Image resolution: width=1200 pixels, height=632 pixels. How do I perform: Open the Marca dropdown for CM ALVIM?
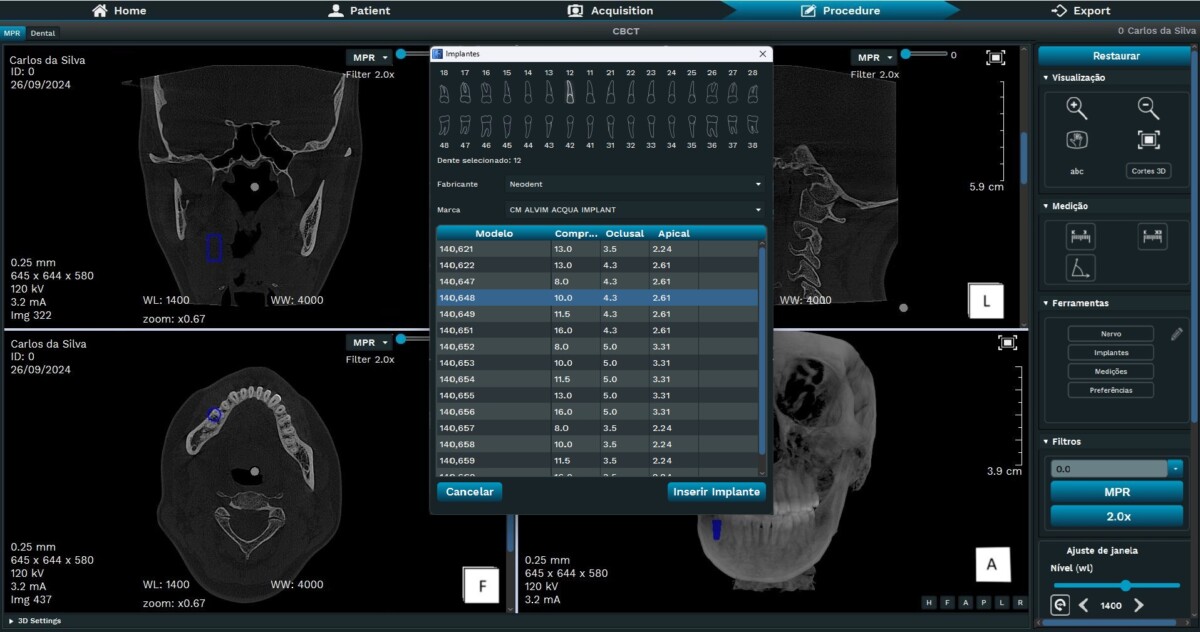pos(635,210)
